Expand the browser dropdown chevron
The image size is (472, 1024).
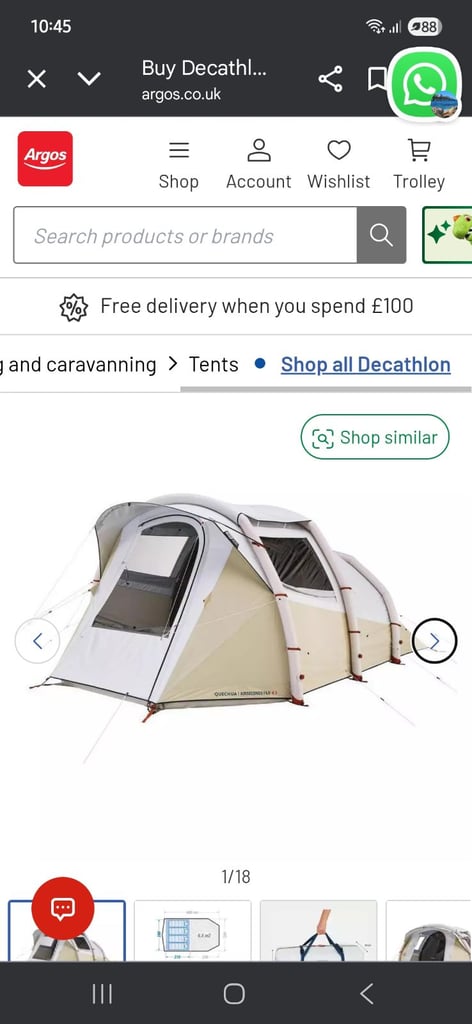(89, 80)
